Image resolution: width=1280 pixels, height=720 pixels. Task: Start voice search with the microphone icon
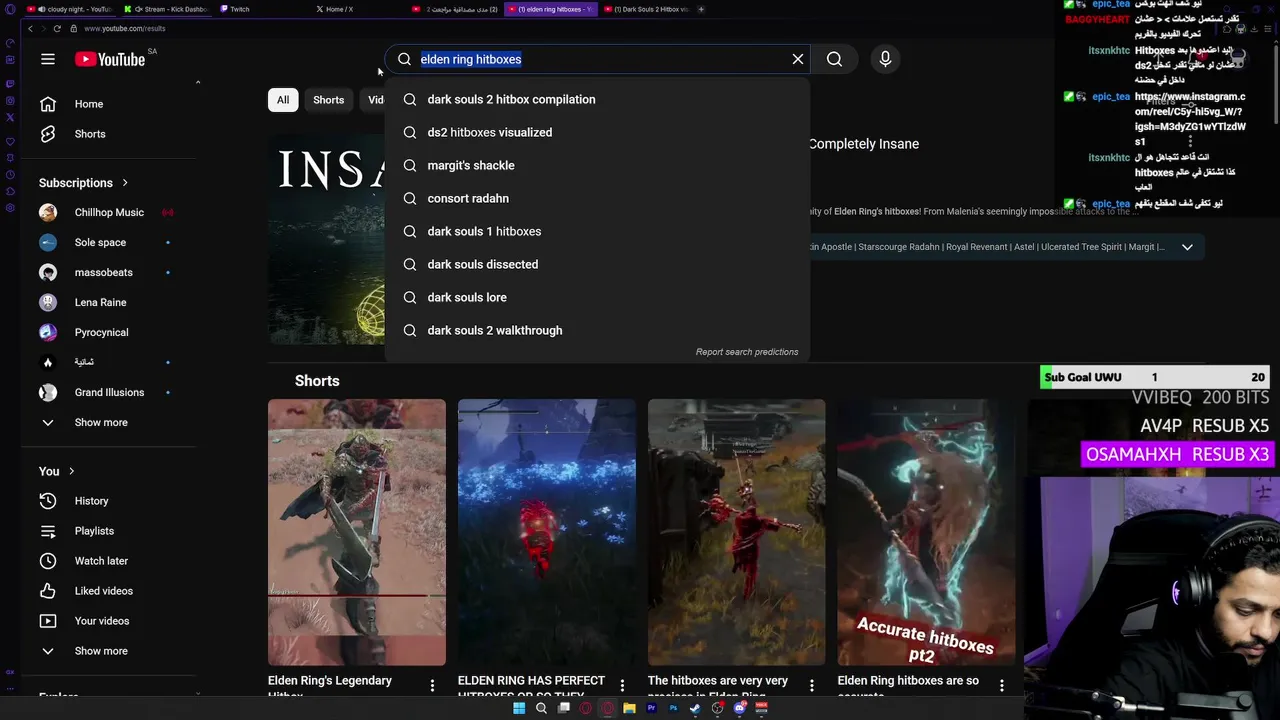tap(885, 59)
